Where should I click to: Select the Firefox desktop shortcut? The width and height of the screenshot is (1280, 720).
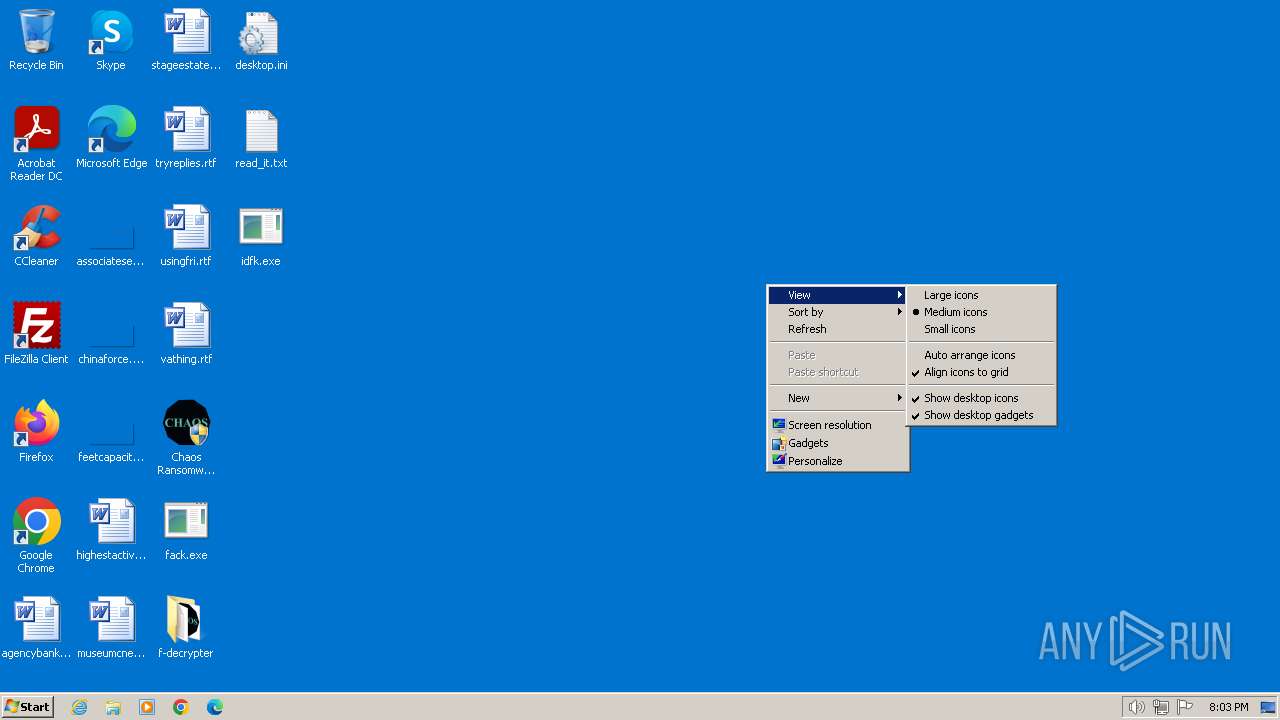[x=36, y=433]
